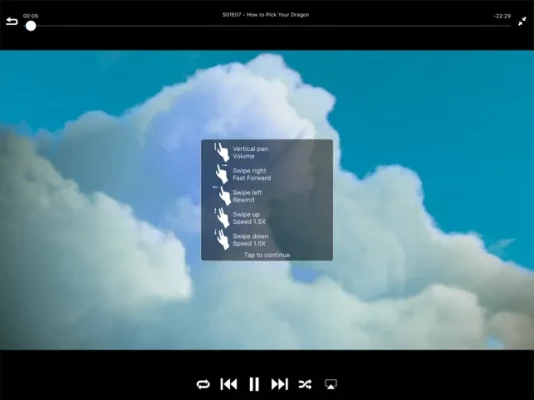
Task: Click the elapsed time 00:06 label
Action: [x=31, y=16]
